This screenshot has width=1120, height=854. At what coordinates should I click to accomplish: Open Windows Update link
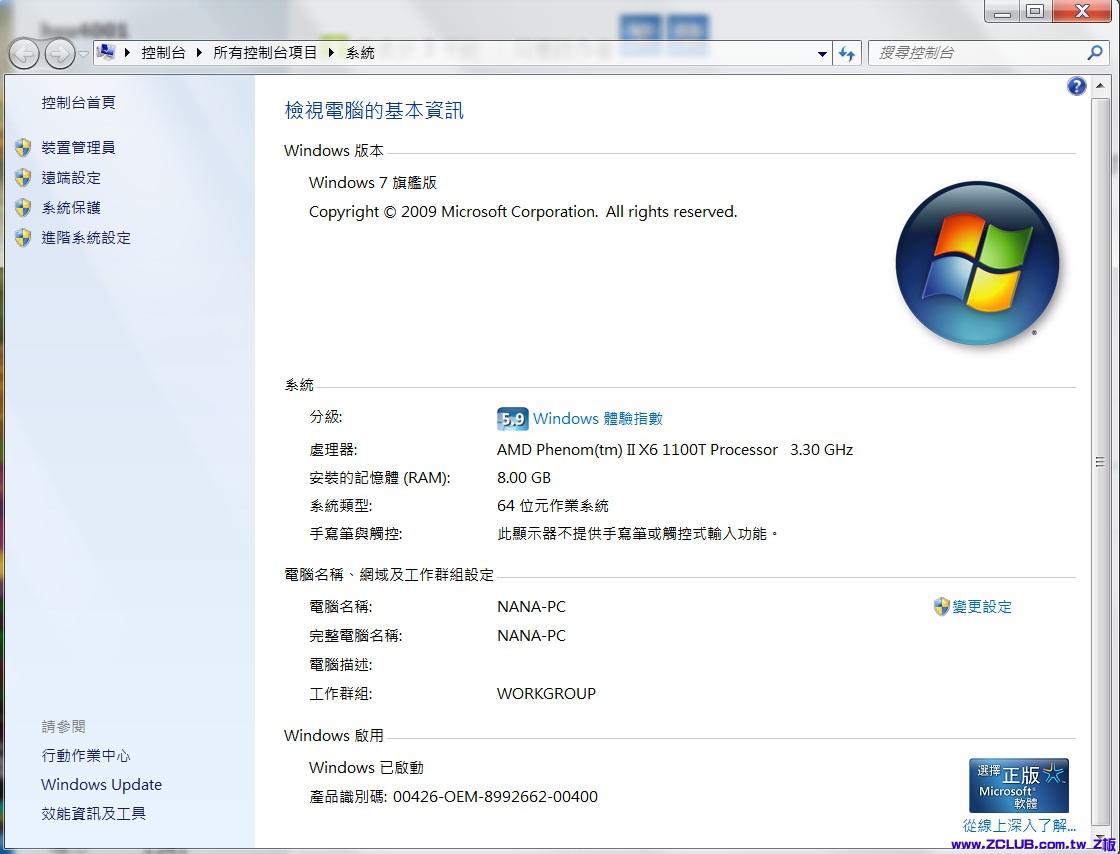(101, 785)
